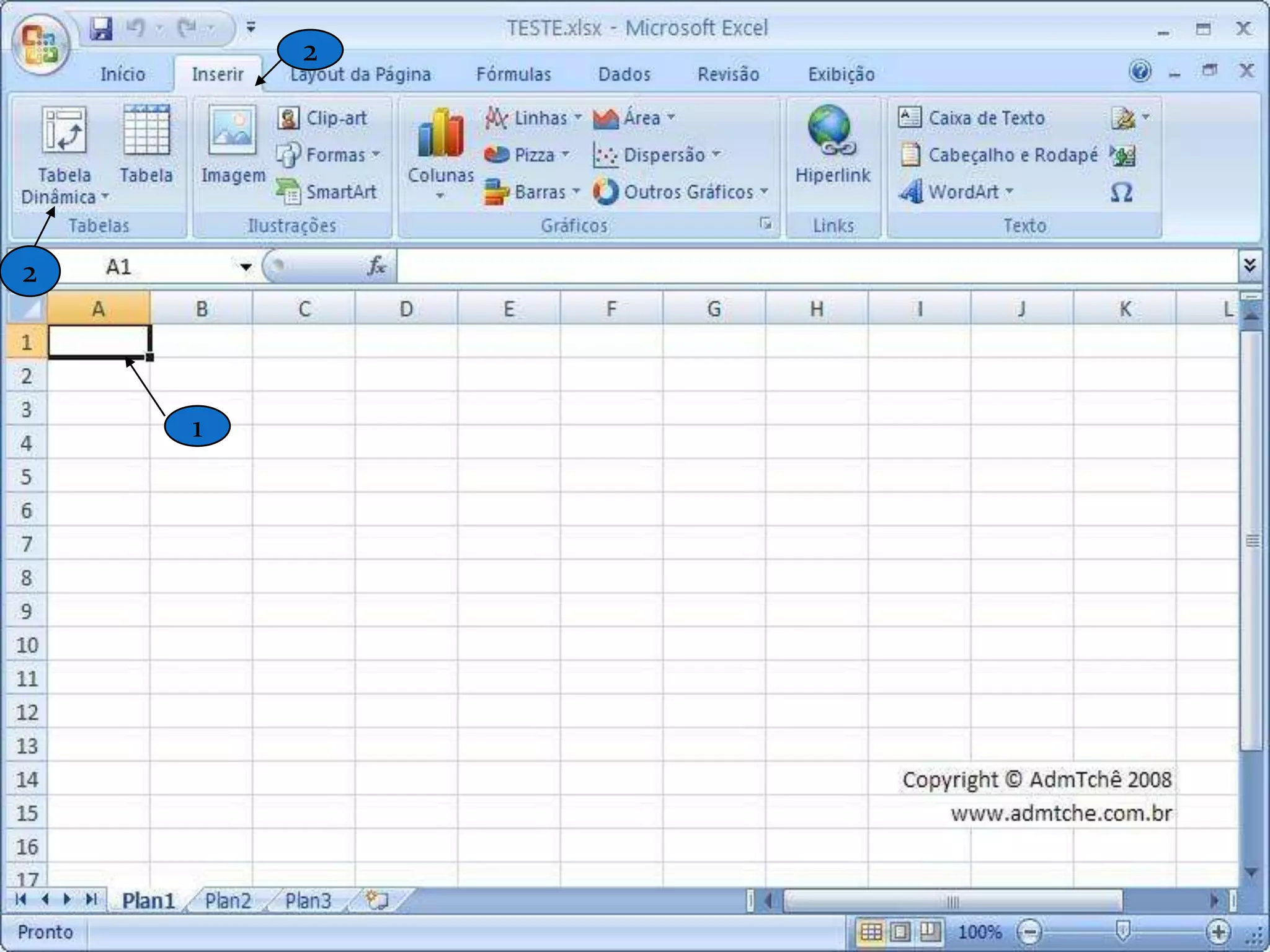Screen dimensions: 1270x952
Task: Click the Save disk icon
Action: coord(100,29)
